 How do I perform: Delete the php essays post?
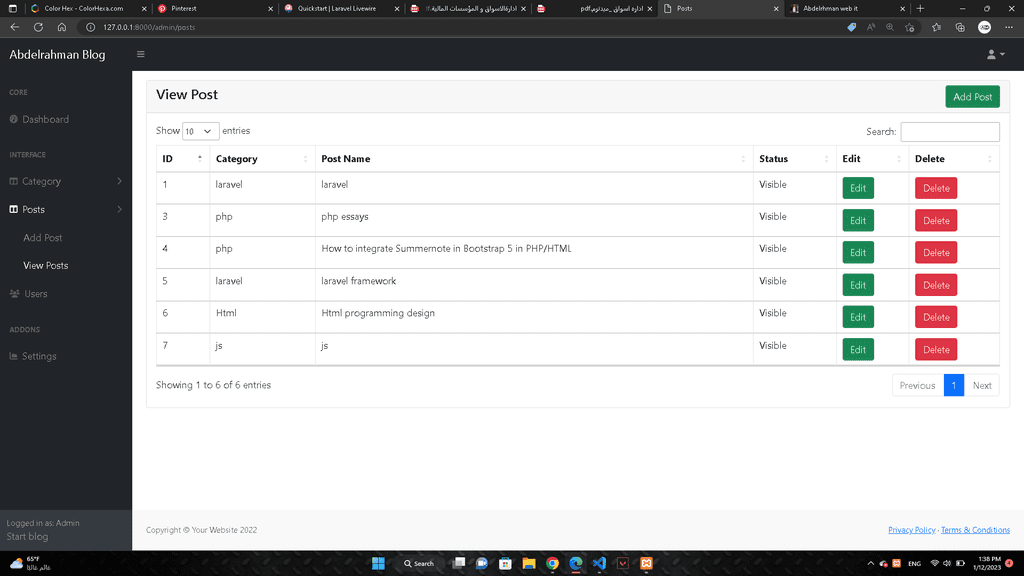point(936,221)
